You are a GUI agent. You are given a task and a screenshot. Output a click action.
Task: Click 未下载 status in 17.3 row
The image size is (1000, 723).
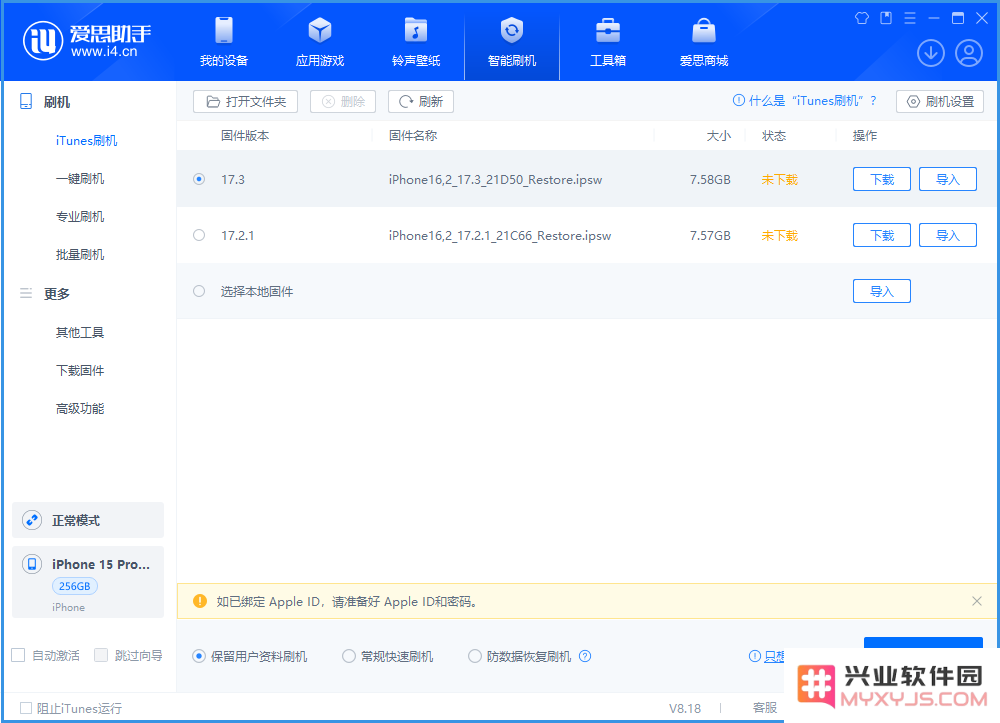779,180
